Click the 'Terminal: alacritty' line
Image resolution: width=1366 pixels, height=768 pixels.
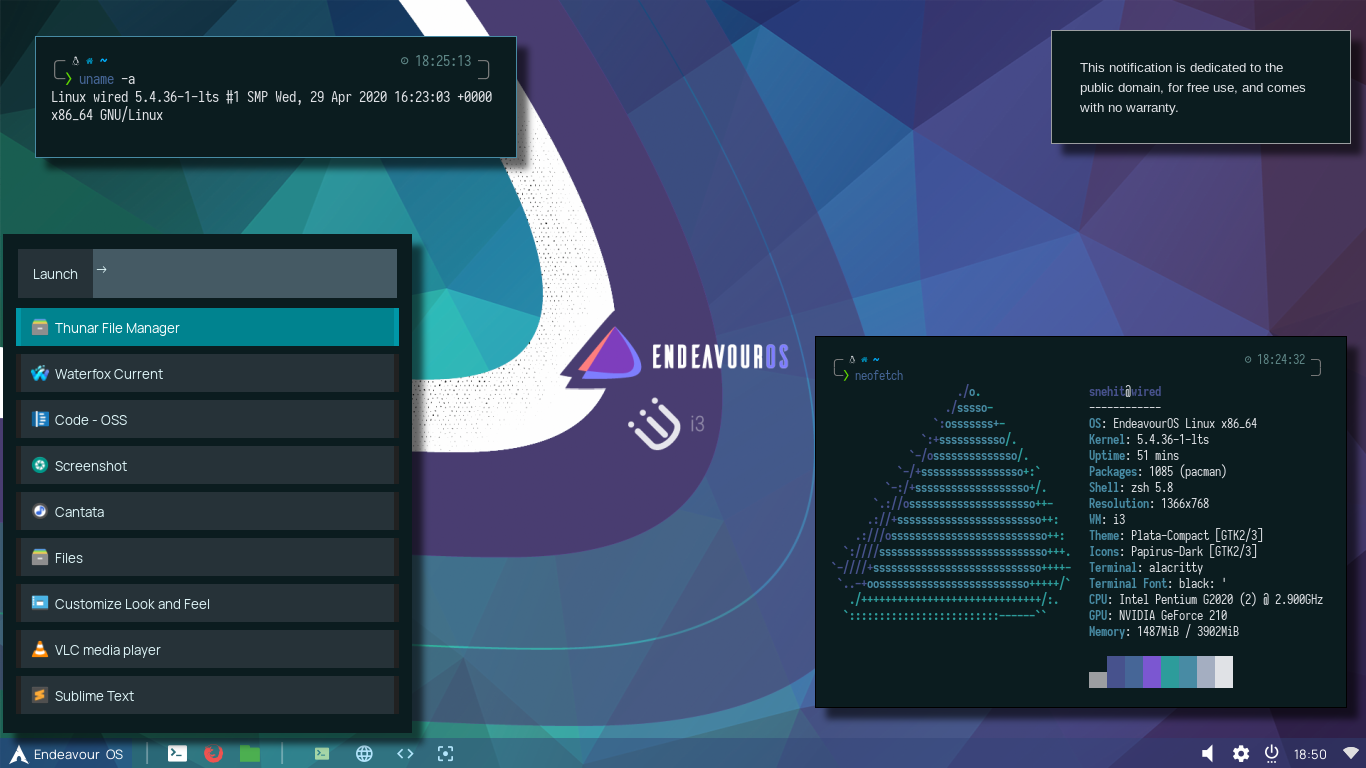pos(1146,567)
